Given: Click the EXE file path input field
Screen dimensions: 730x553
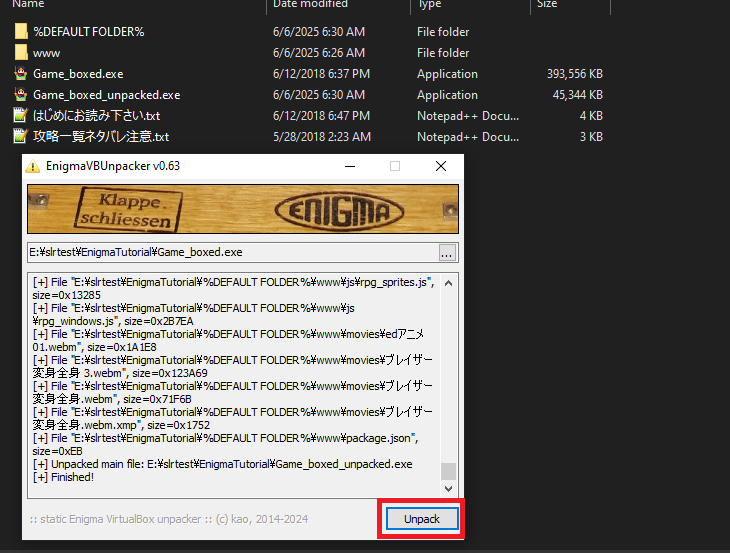Looking at the screenshot, I should tap(233, 252).
